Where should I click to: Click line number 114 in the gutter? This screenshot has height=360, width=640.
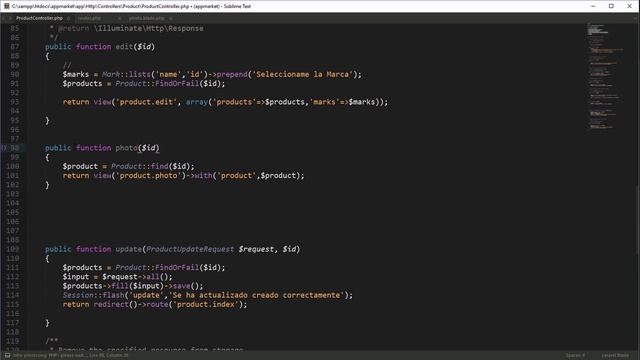tap(13, 295)
